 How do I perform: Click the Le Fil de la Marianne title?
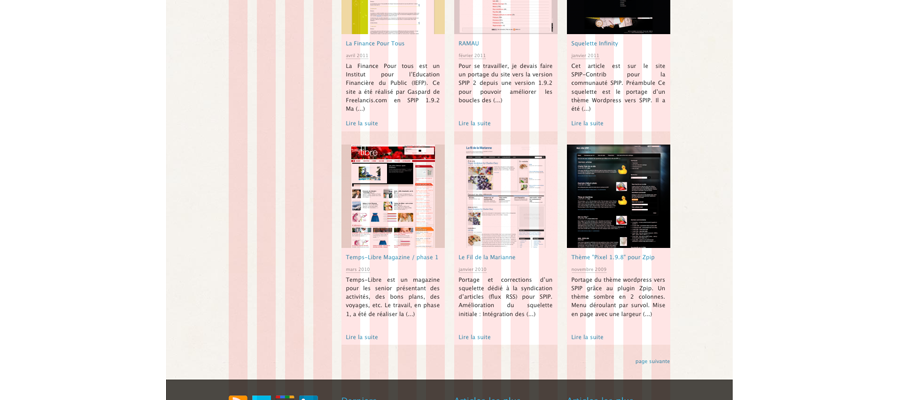[487, 258]
